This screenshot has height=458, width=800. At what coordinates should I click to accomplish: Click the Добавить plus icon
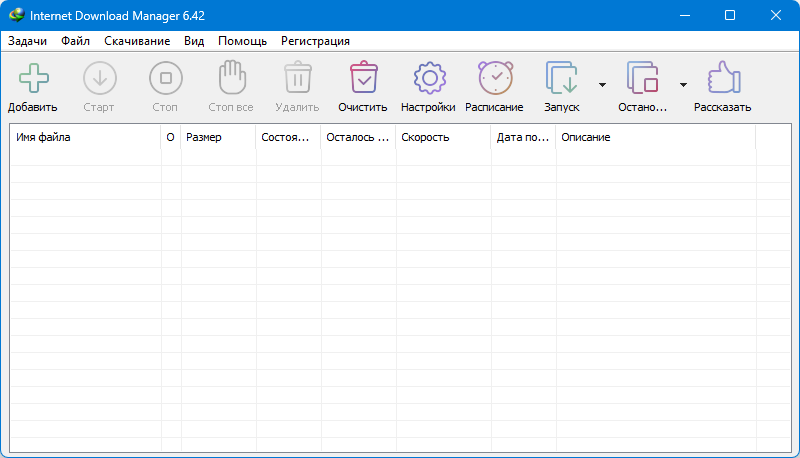pos(34,78)
